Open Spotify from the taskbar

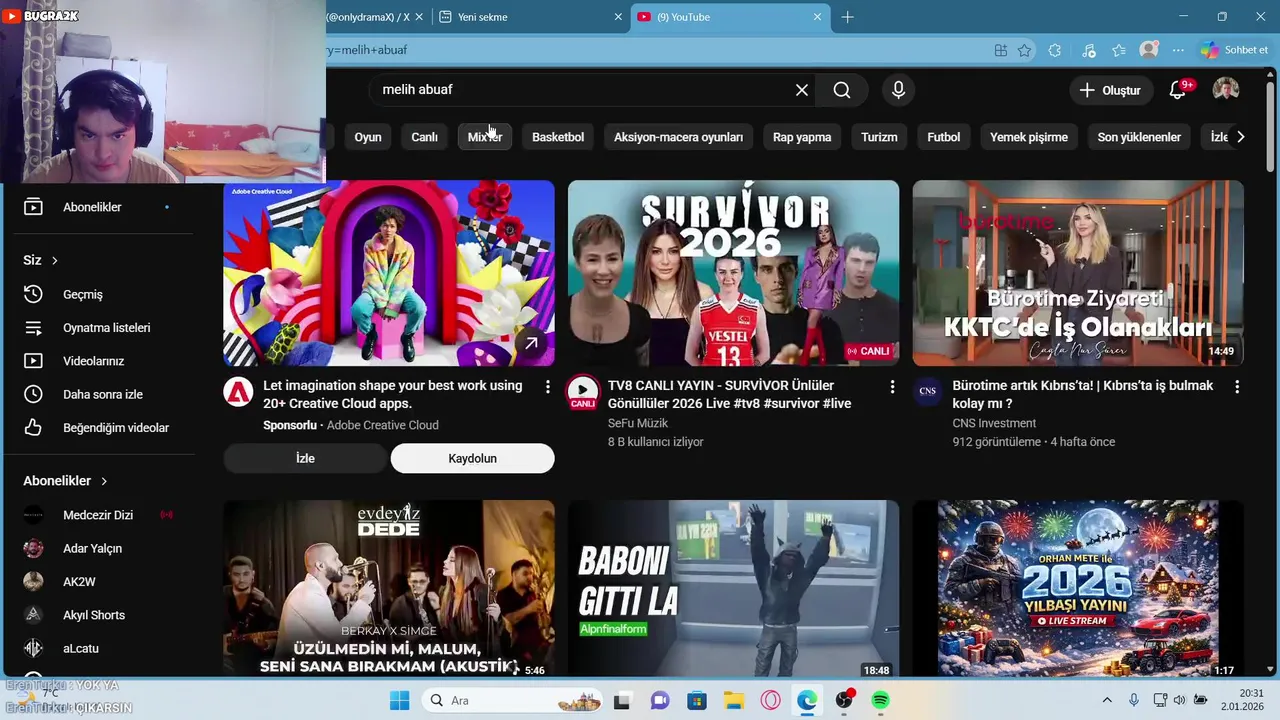(x=880, y=701)
